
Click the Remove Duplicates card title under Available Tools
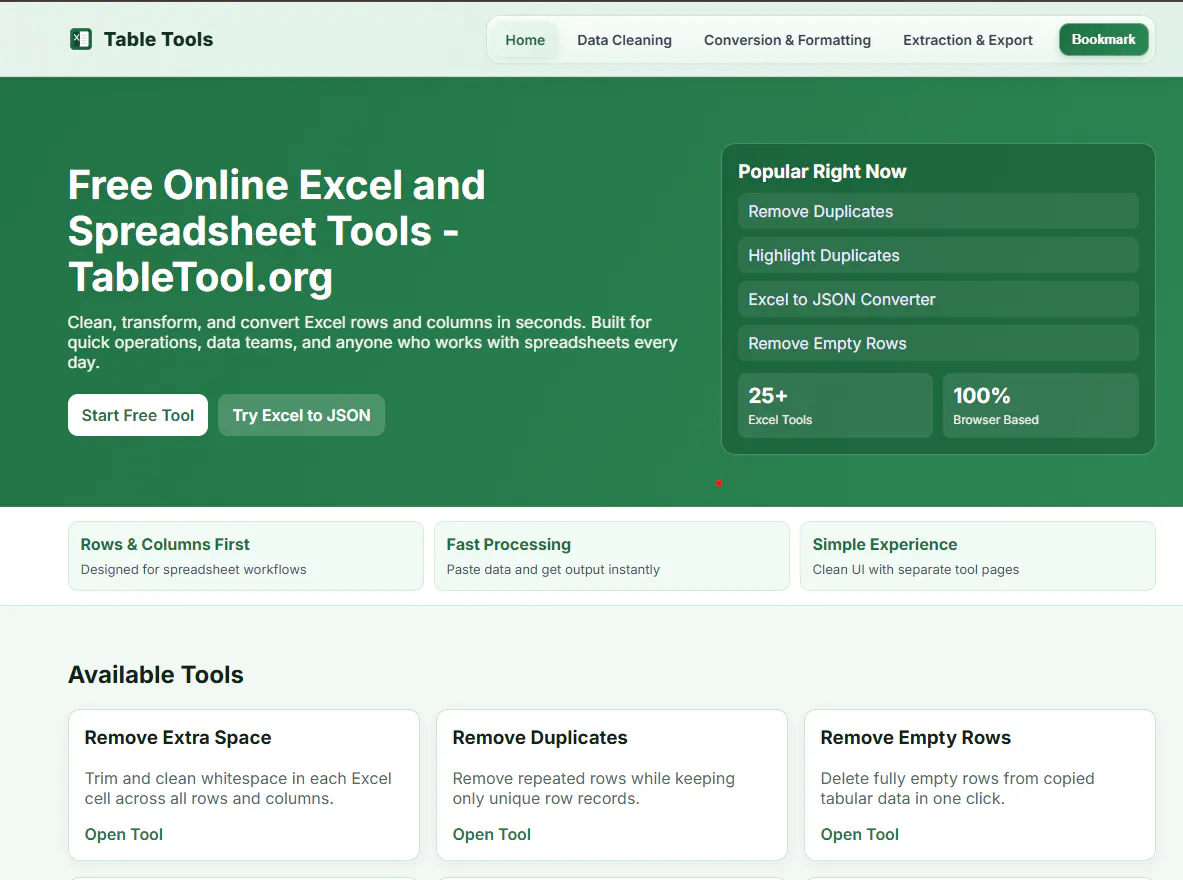point(540,737)
